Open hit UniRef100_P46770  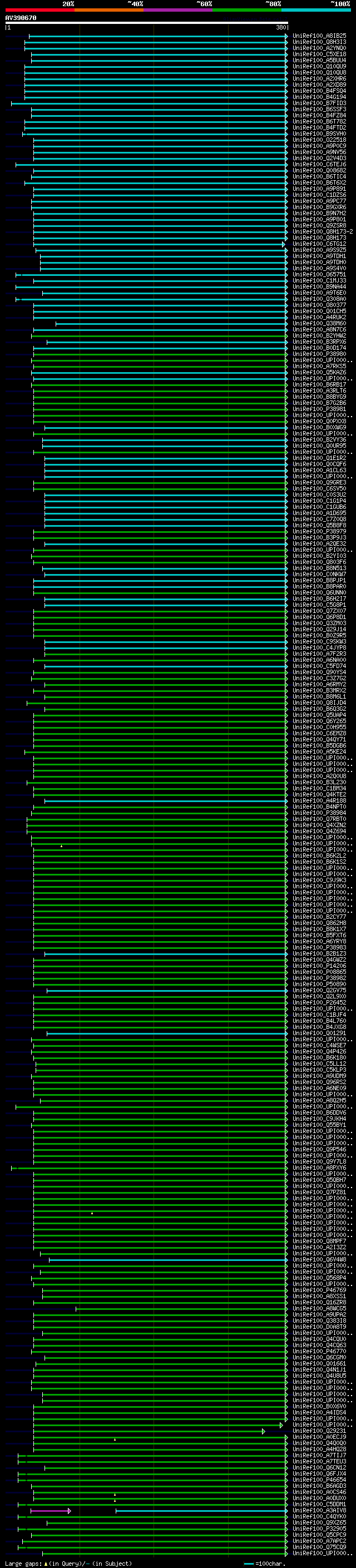(319, 1351)
